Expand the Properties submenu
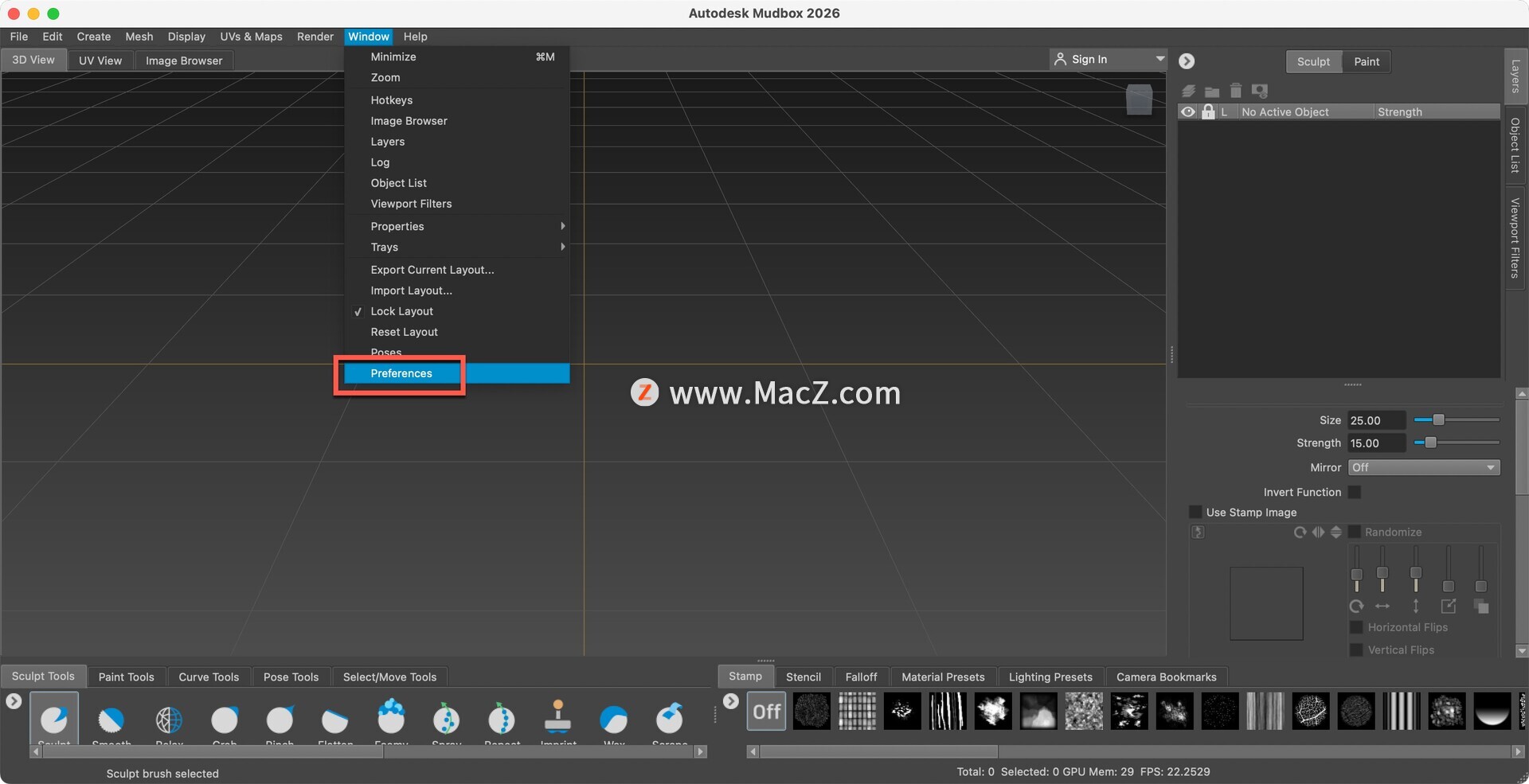1529x784 pixels. pos(457,226)
